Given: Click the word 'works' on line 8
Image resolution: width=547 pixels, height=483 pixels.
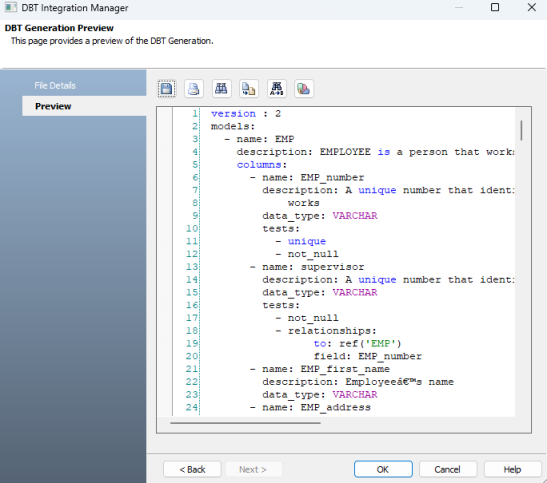Looking at the screenshot, I should 304,203.
